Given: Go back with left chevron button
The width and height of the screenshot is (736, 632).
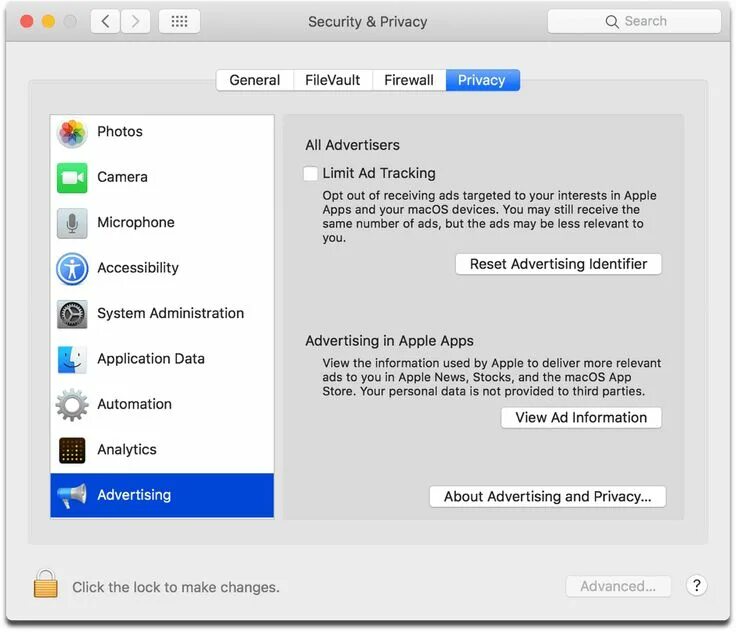Looking at the screenshot, I should 106,21.
